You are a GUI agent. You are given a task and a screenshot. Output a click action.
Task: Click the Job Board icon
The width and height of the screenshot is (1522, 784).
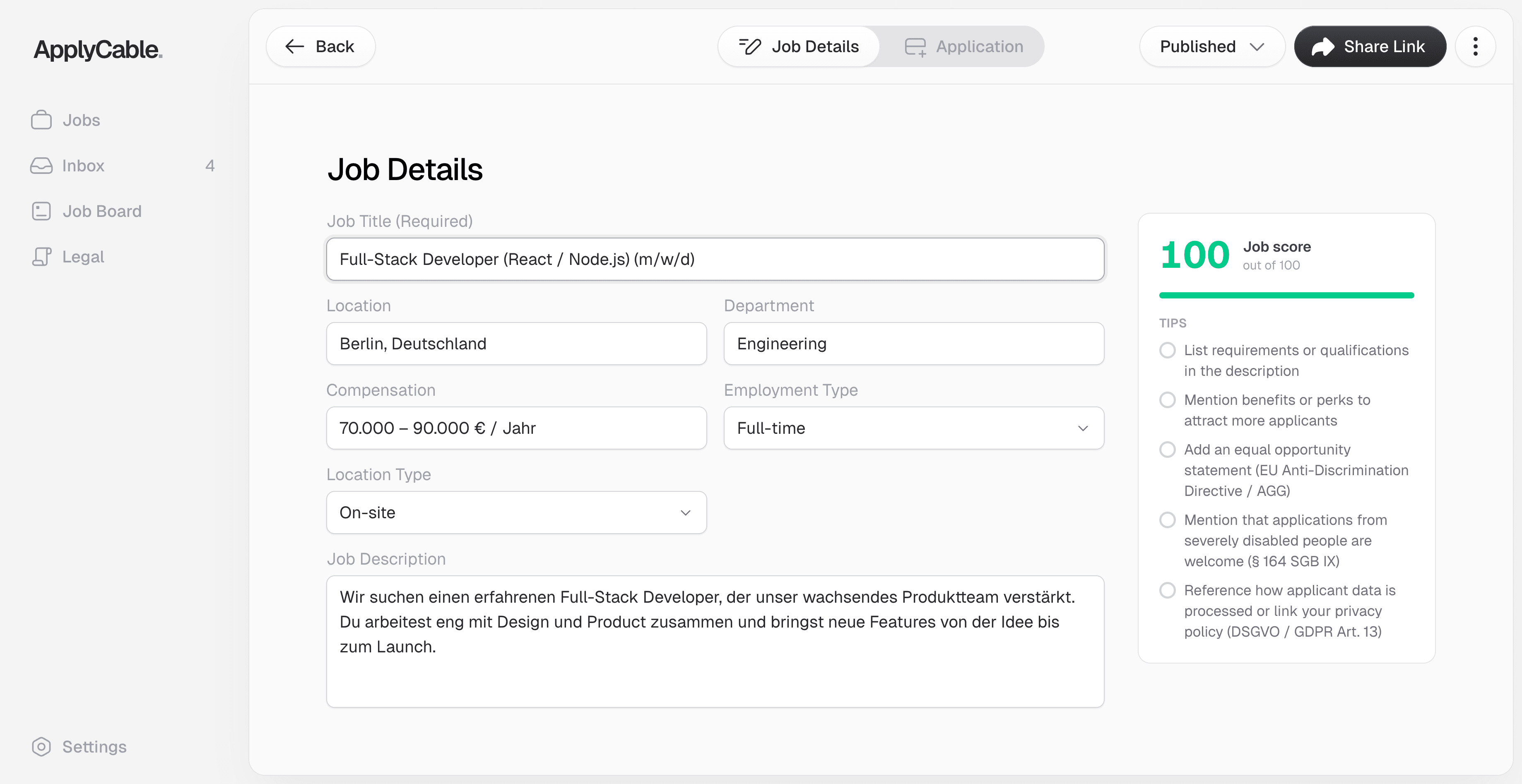click(41, 211)
